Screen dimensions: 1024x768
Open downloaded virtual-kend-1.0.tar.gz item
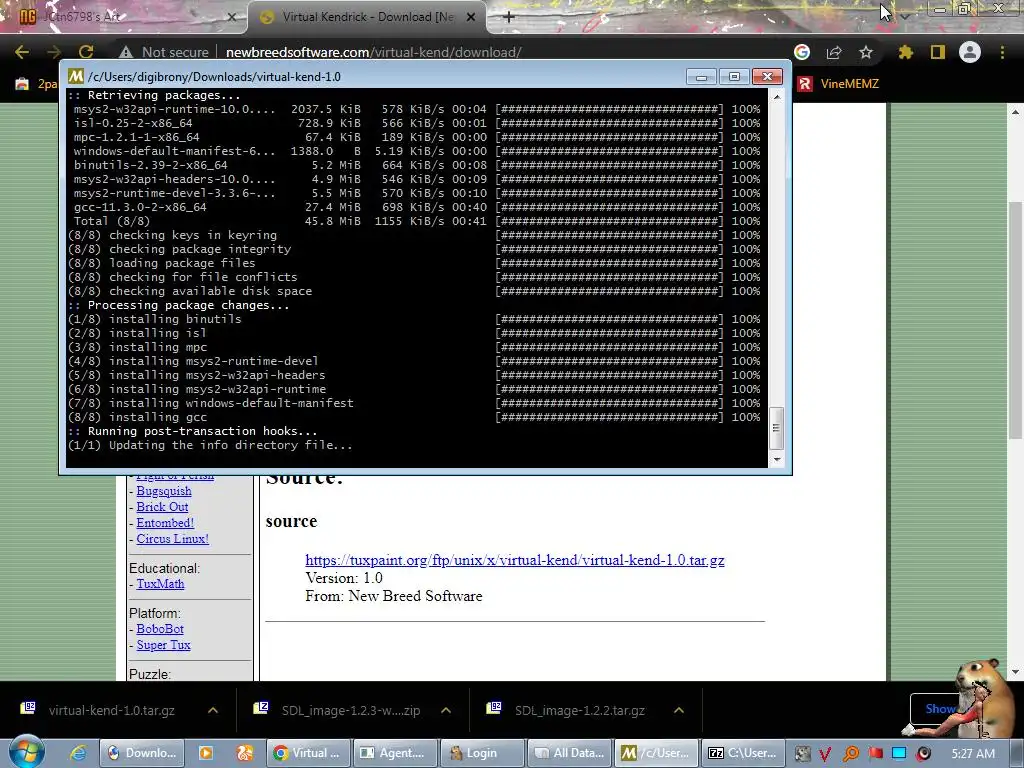(x=98, y=710)
